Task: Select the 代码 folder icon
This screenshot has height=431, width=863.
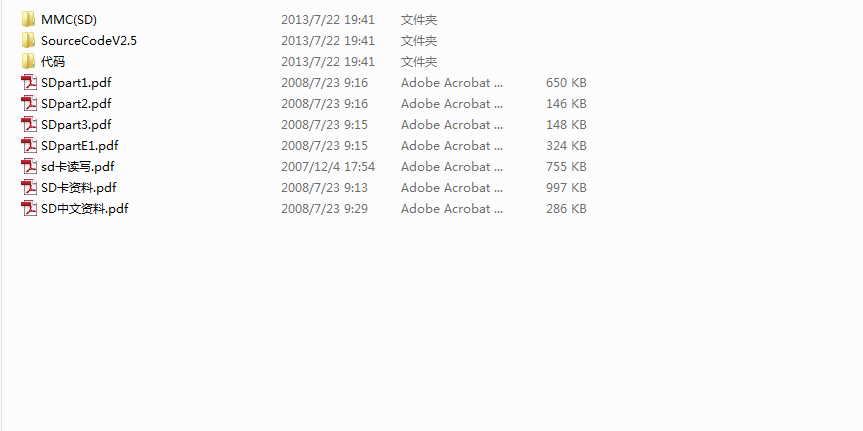Action: [x=29, y=61]
